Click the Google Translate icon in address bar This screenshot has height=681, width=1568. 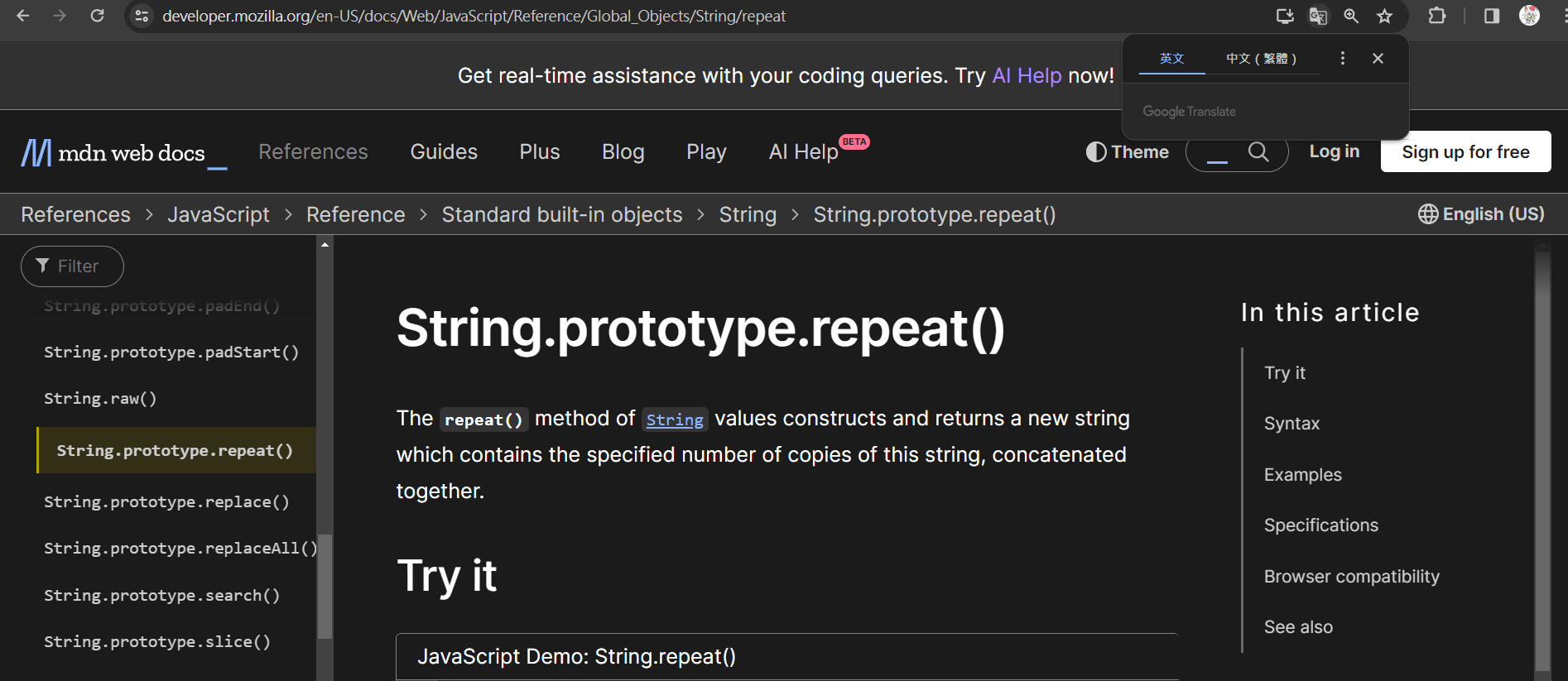[x=1318, y=16]
